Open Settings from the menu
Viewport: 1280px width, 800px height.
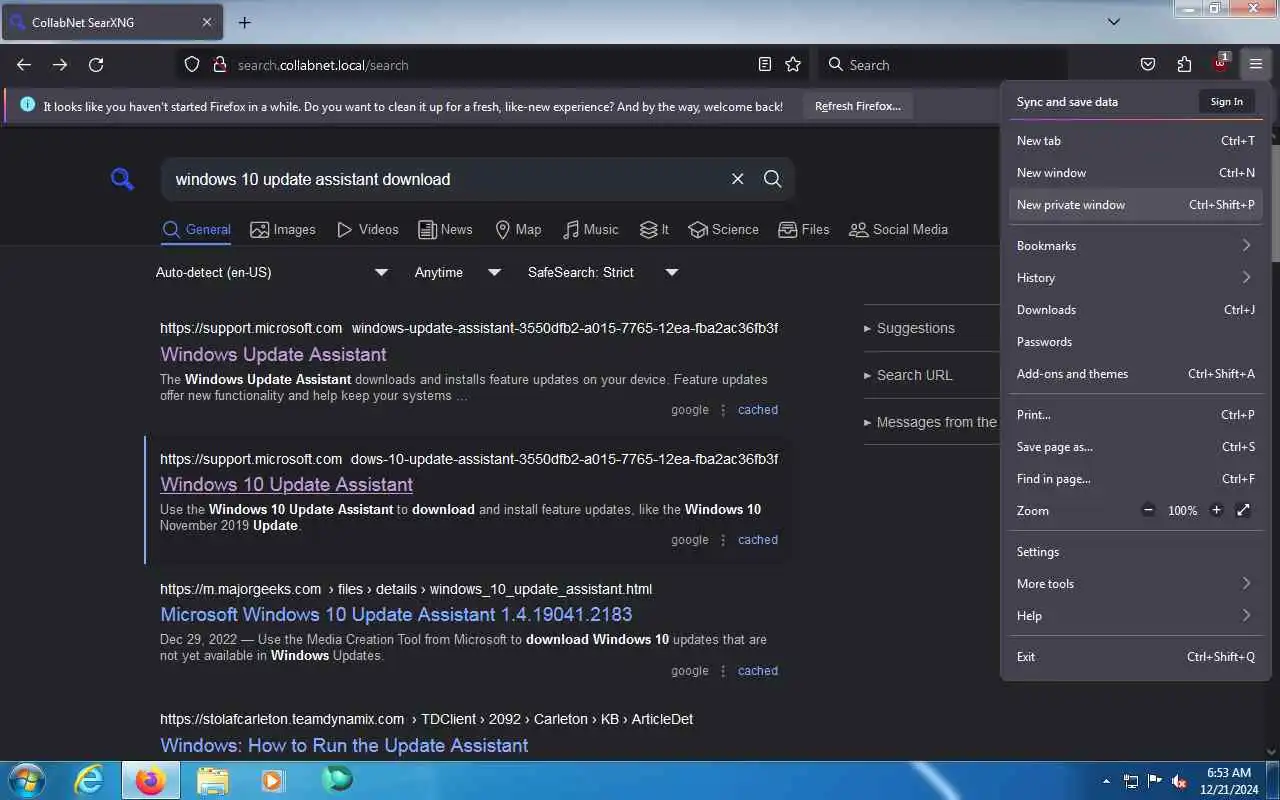(x=1135, y=552)
